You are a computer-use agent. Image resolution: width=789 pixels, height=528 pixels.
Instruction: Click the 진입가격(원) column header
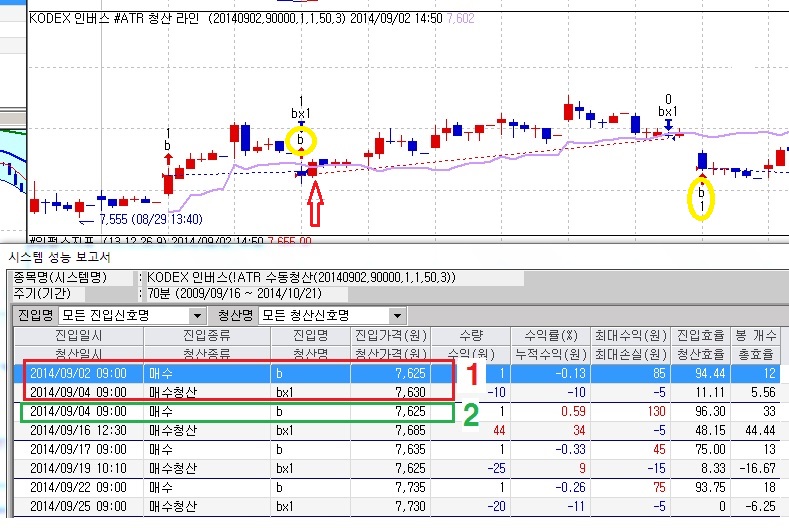[391, 335]
